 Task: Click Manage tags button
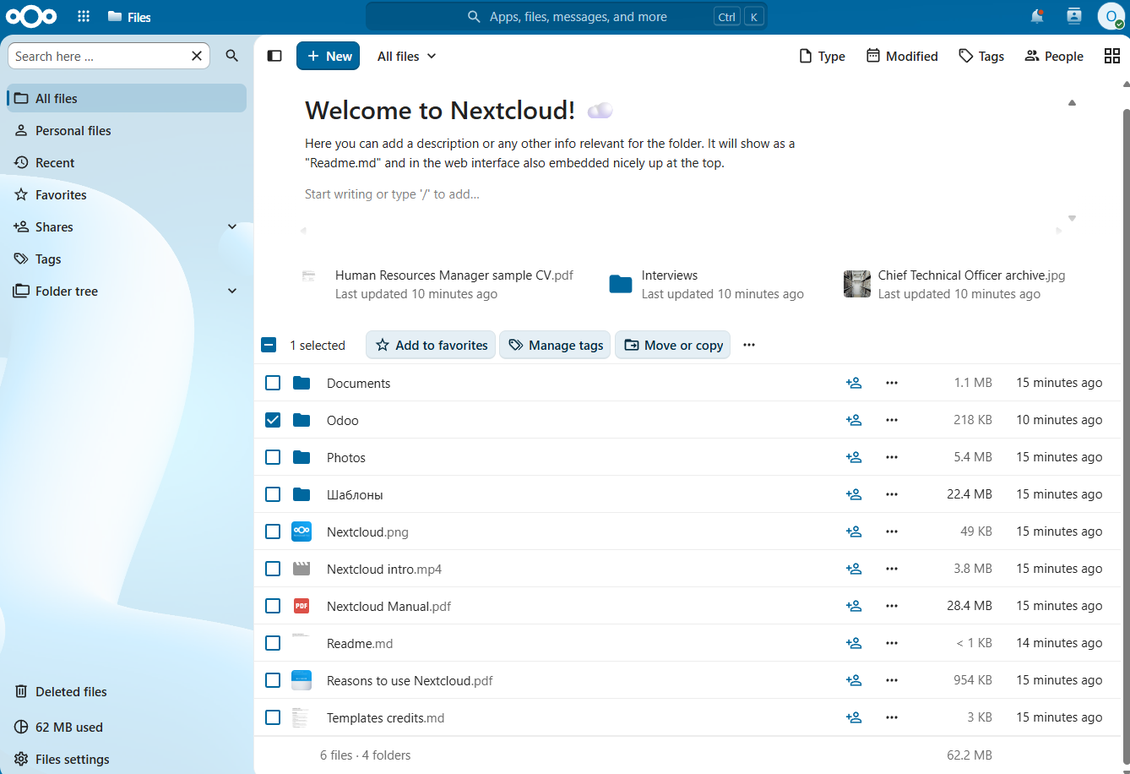(556, 344)
